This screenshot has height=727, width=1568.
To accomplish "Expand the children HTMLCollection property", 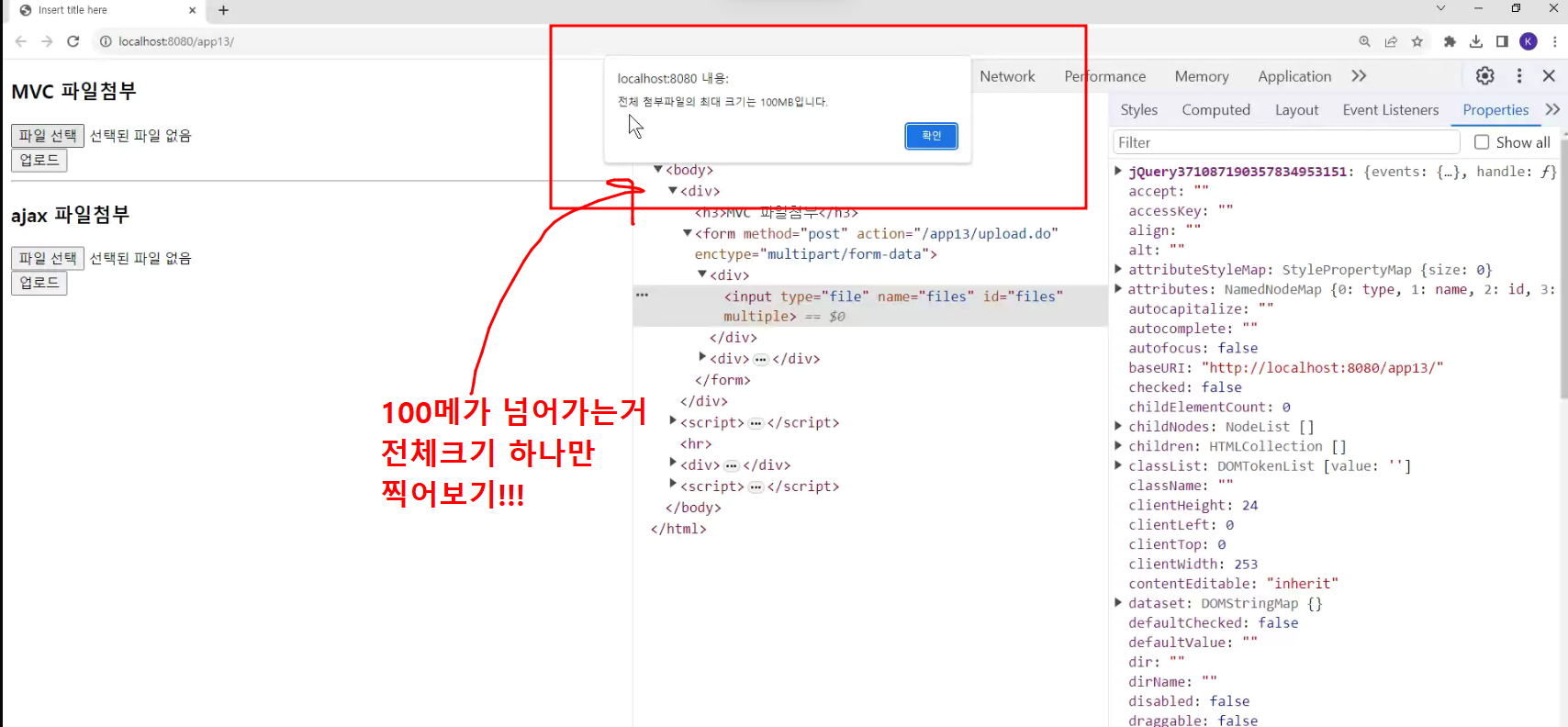I will tap(1118, 446).
